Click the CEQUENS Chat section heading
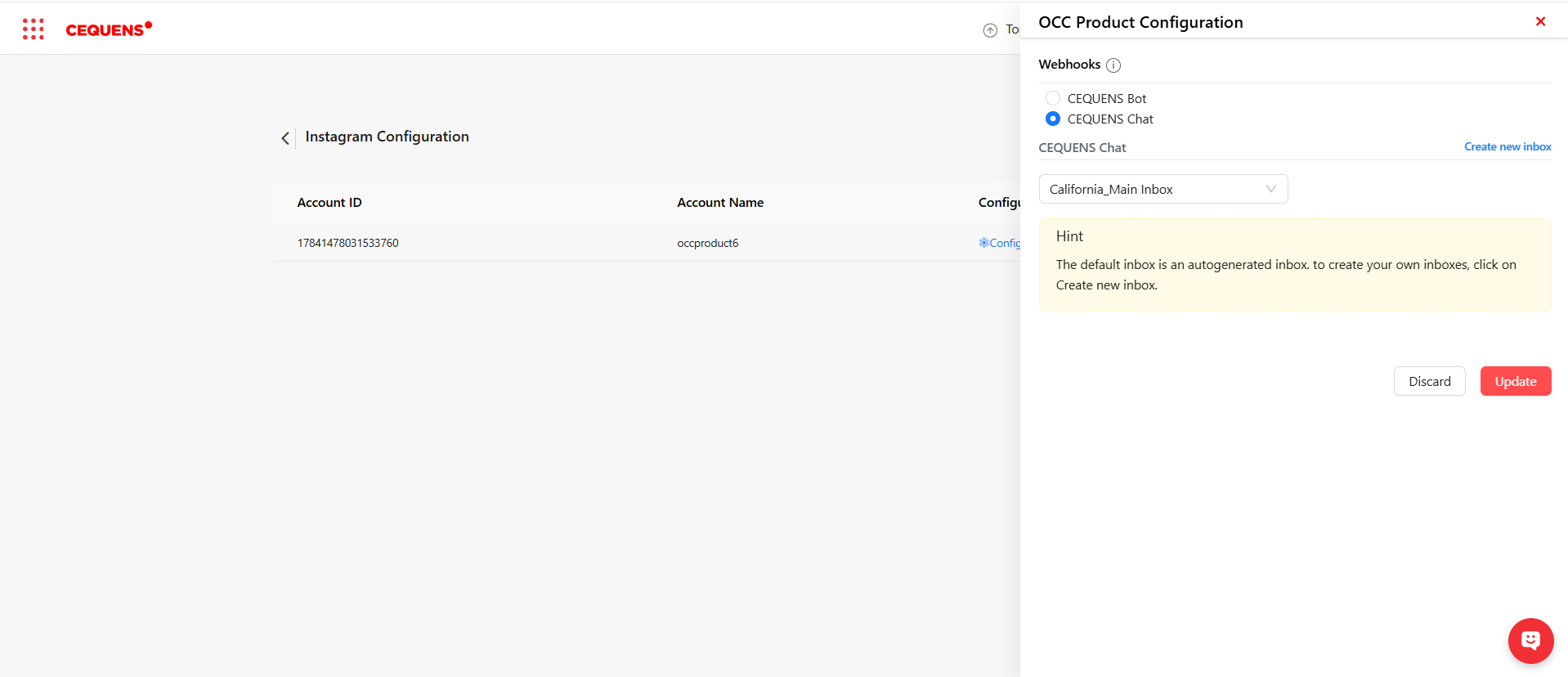This screenshot has width=1568, height=677. (1082, 148)
